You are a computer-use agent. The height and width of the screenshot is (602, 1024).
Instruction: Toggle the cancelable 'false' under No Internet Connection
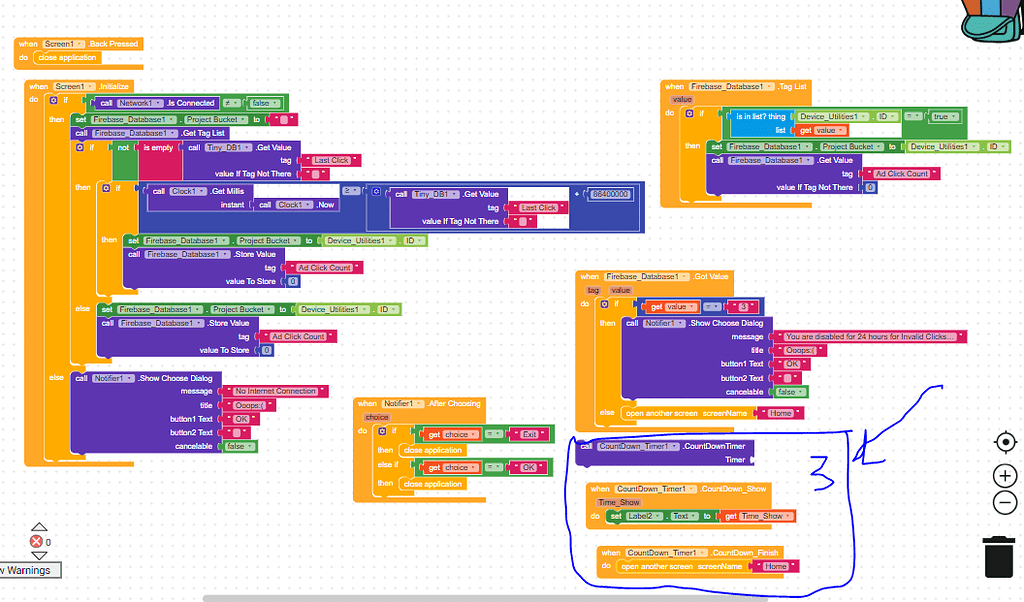pos(239,446)
